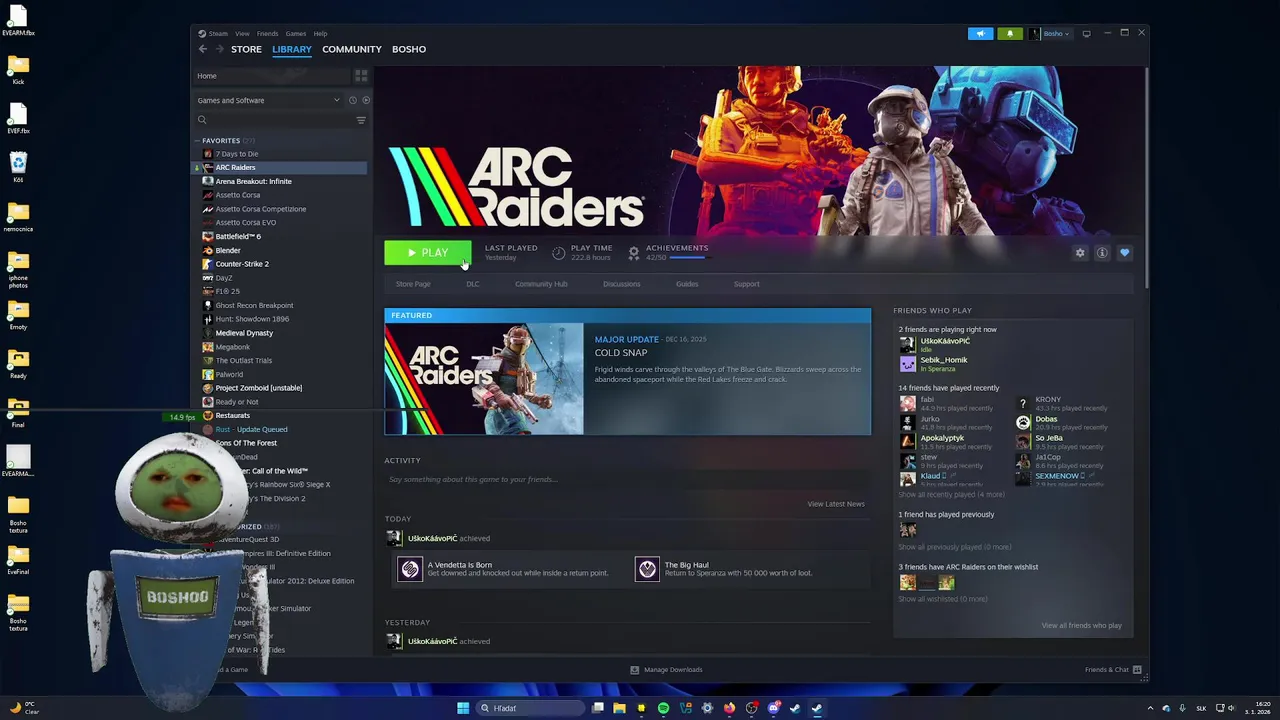Screen dimensions: 1280x720
Task: Select Palworld in the favorites list
Action: point(229,374)
